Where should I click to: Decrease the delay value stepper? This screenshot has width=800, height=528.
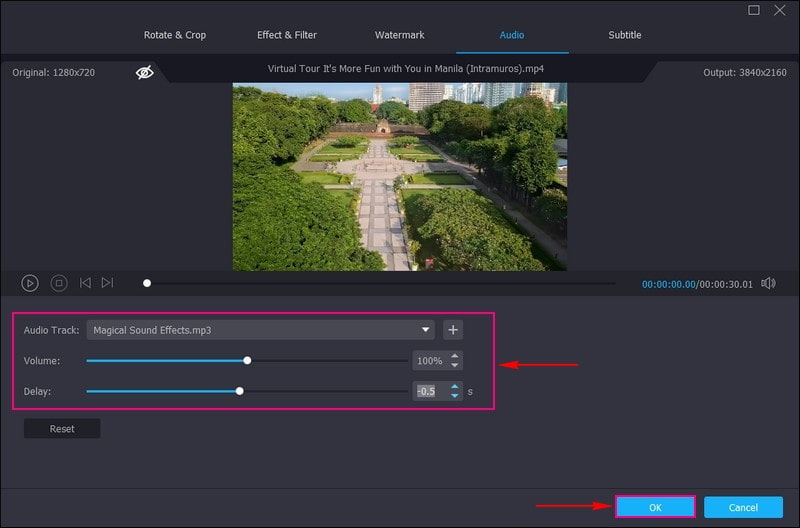(x=455, y=395)
